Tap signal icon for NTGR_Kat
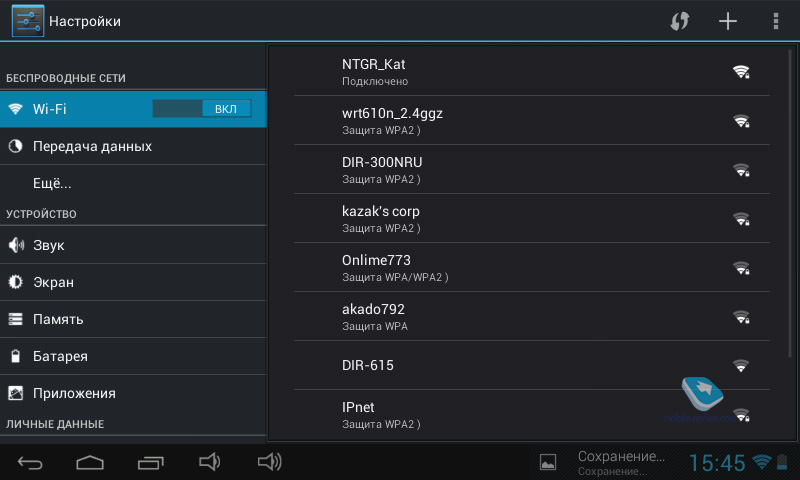 point(741,71)
